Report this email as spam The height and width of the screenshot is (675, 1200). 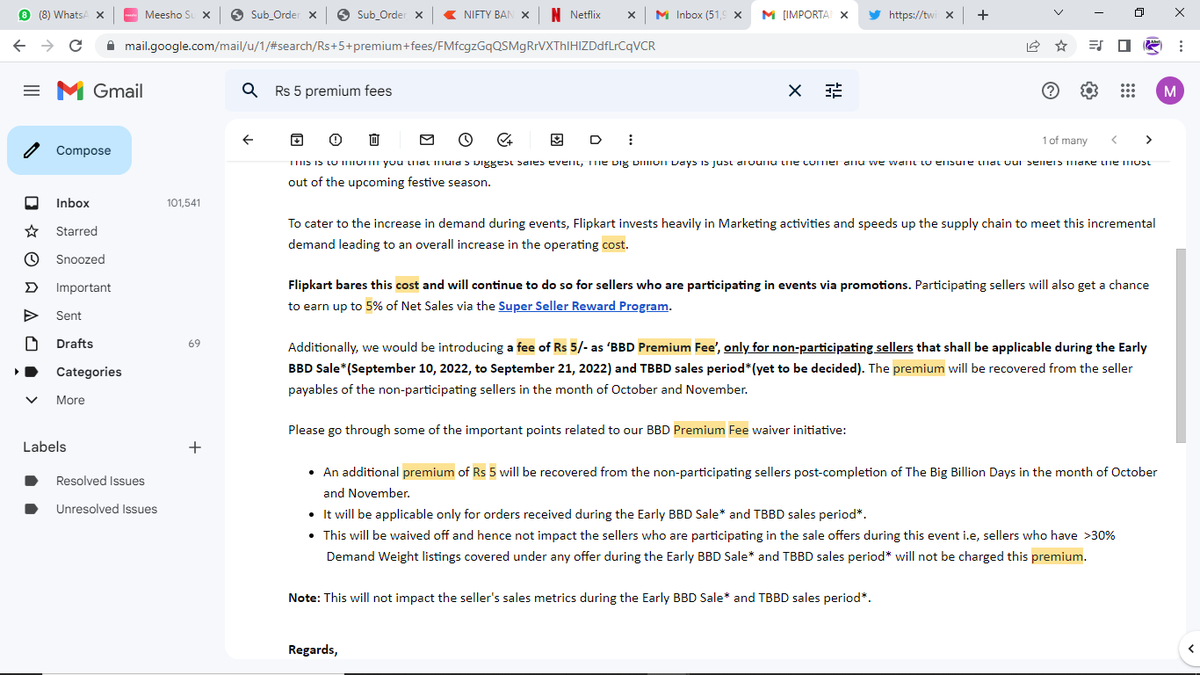[x=335, y=140]
